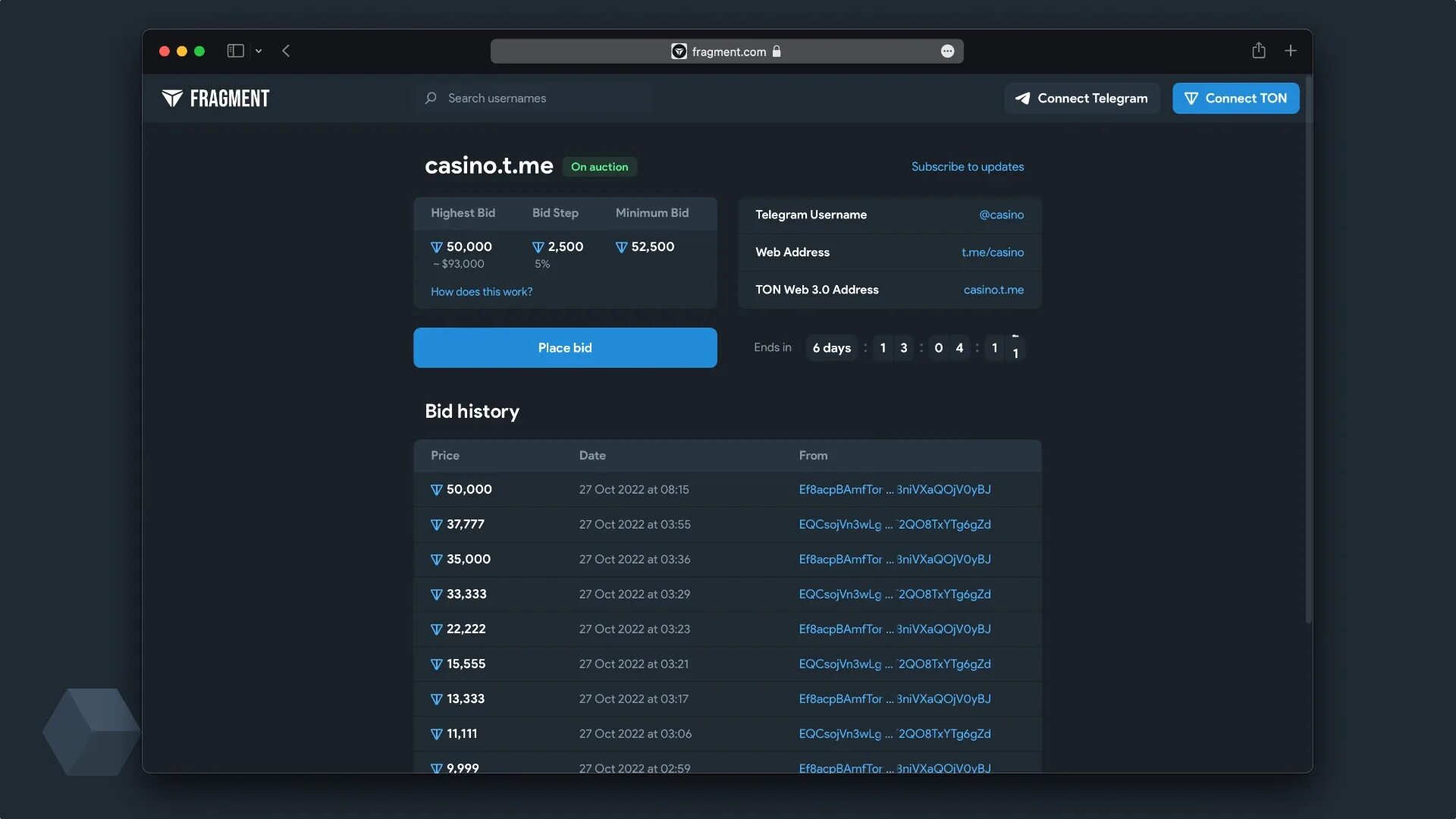Open bidder address for 50,000 bid
This screenshot has width=1456, height=819.
895,490
